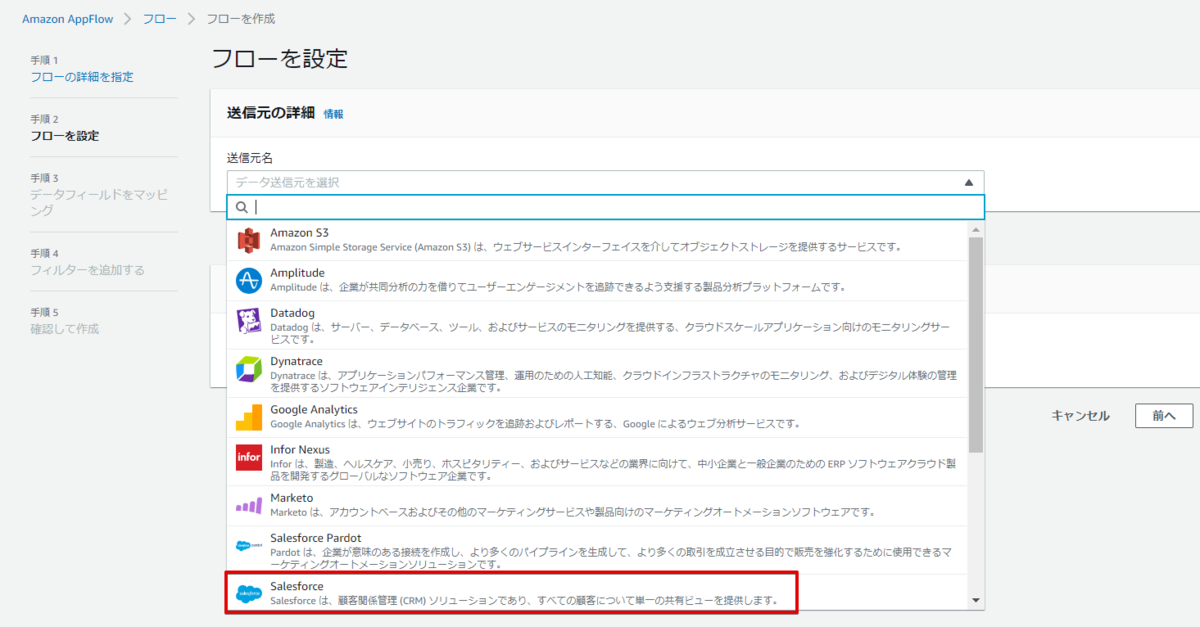The height and width of the screenshot is (627, 1200).
Task: Select Google Analytics as the source
Action: click(x=598, y=417)
